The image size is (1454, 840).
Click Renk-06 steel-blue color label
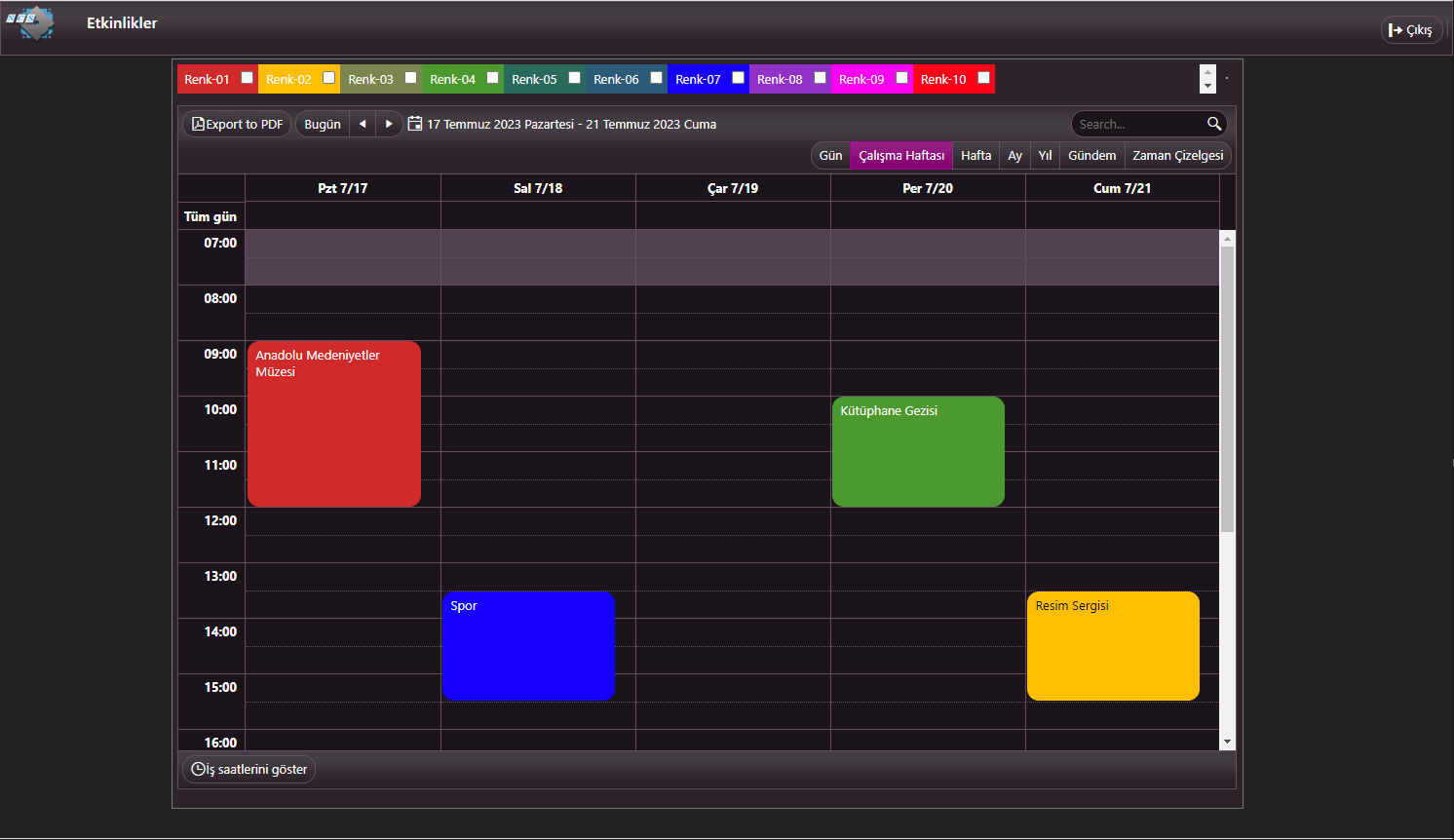616,79
